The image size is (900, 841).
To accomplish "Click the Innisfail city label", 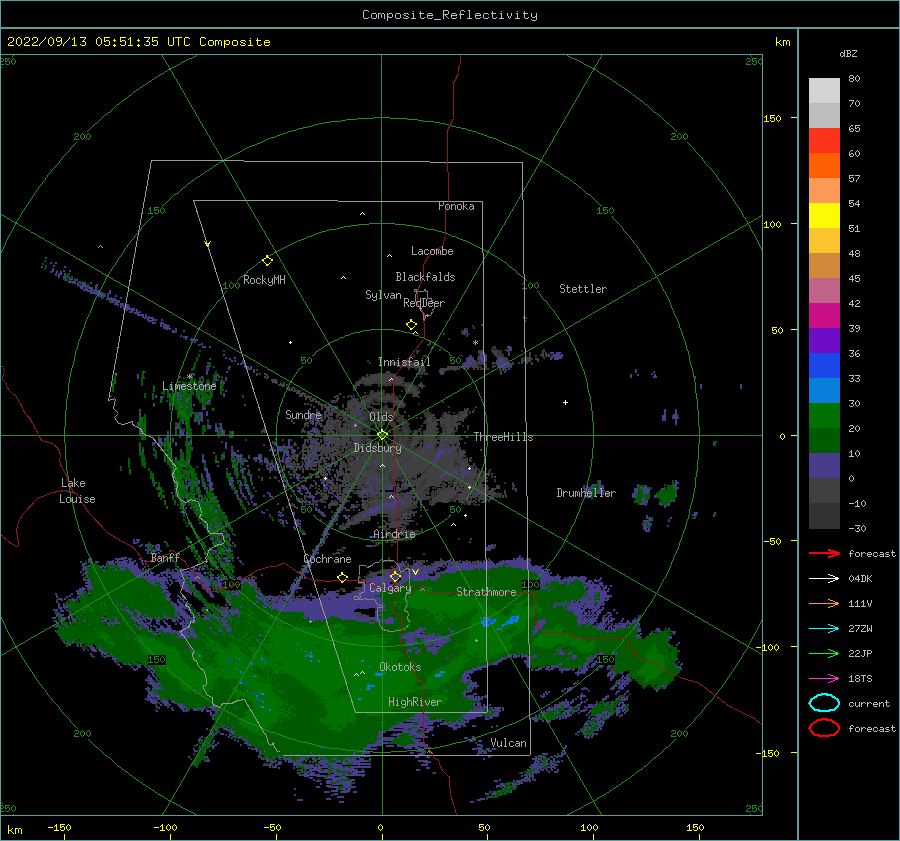I will tap(404, 362).
